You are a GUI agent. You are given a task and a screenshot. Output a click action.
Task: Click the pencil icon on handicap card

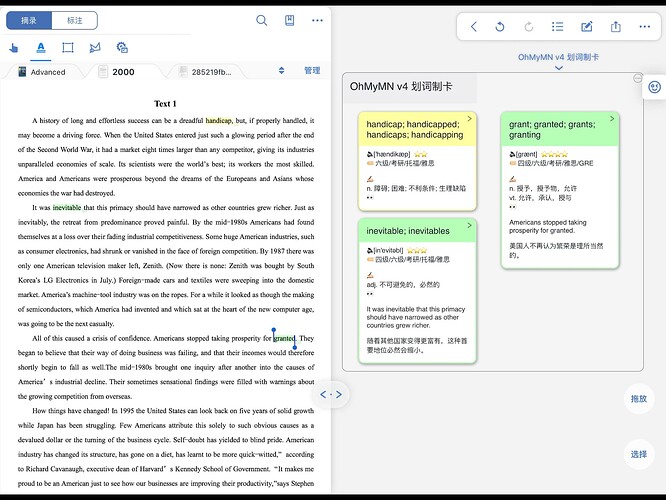370,179
